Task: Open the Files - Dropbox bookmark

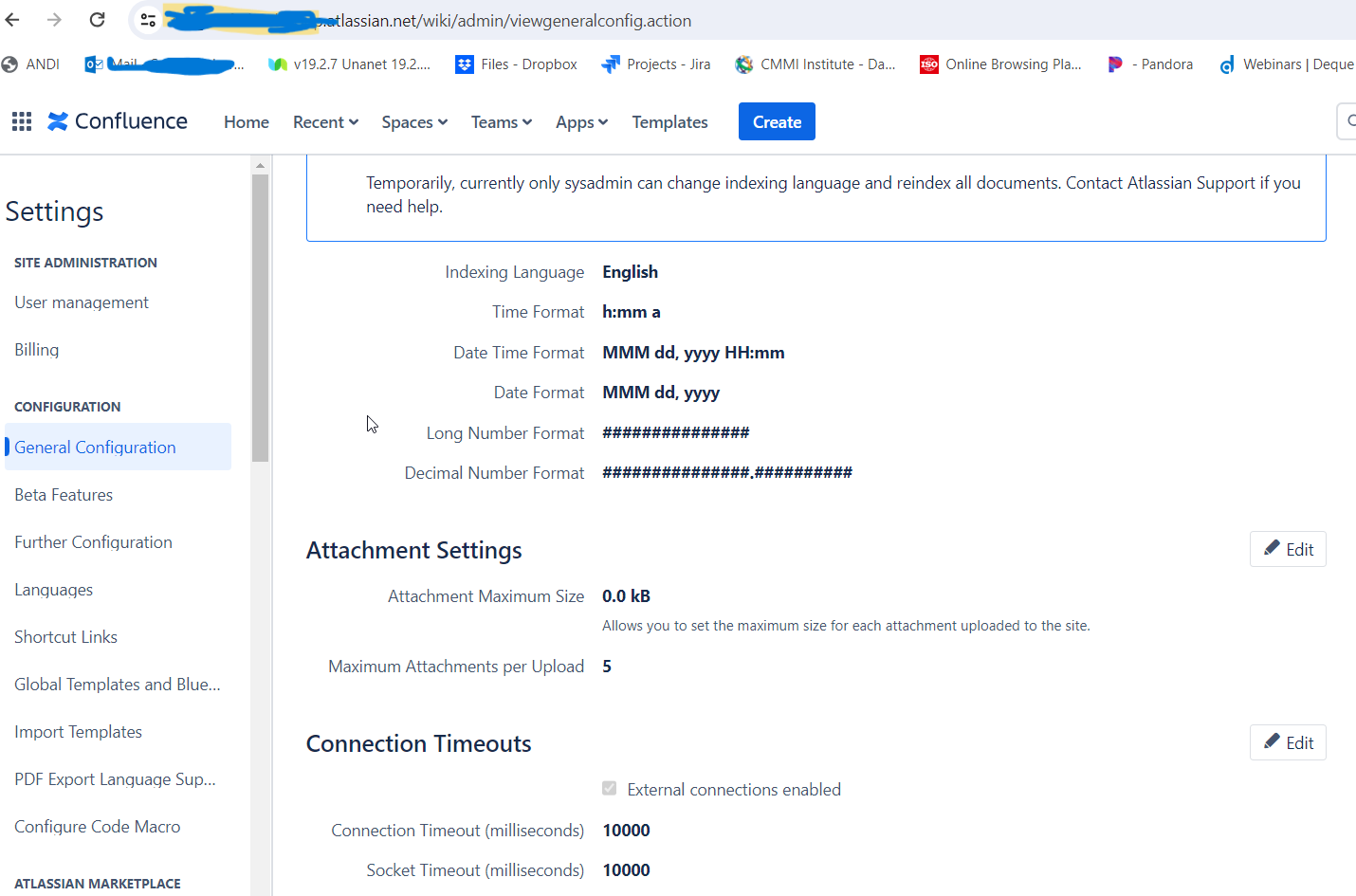Action: 517,64
